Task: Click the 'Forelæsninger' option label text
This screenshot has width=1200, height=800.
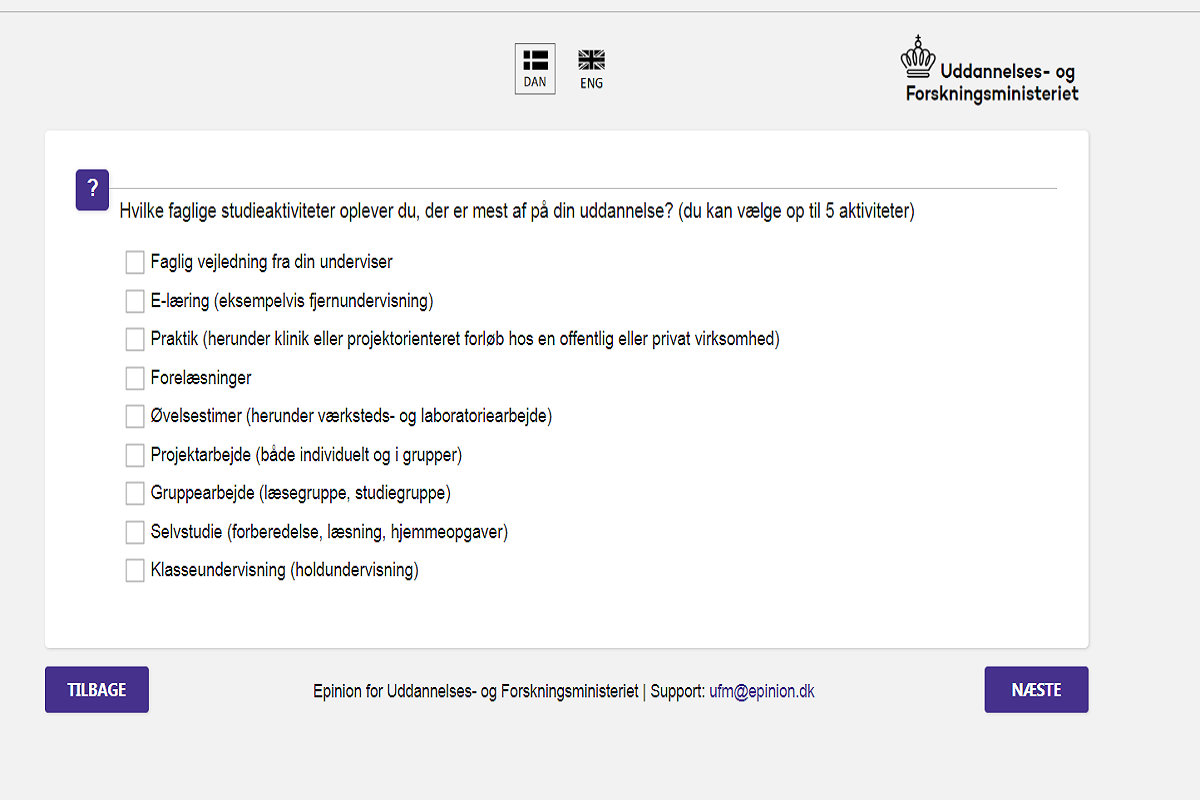Action: click(x=201, y=378)
